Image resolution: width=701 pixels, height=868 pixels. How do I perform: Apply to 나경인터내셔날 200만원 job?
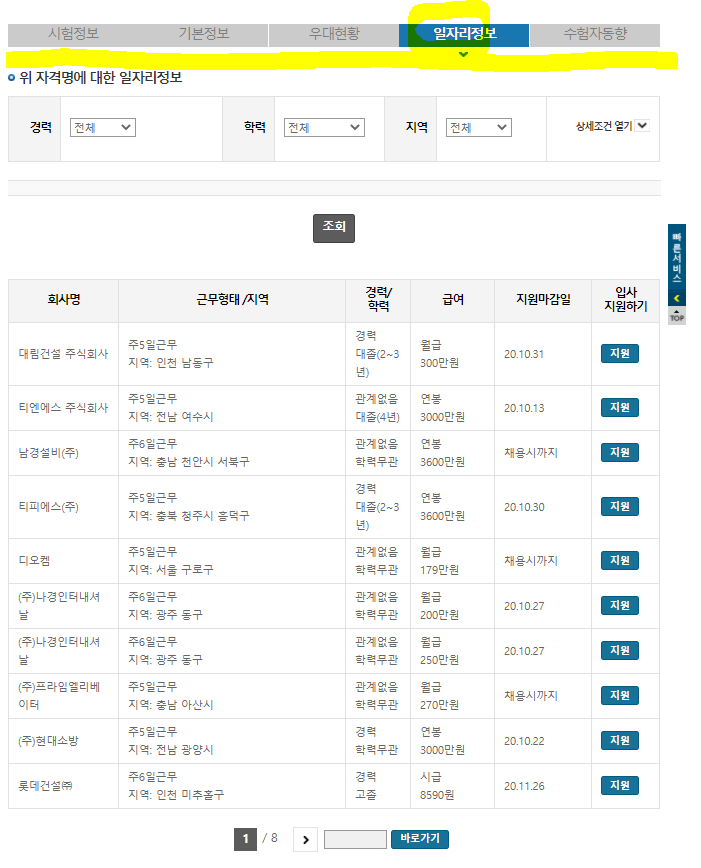coord(620,605)
